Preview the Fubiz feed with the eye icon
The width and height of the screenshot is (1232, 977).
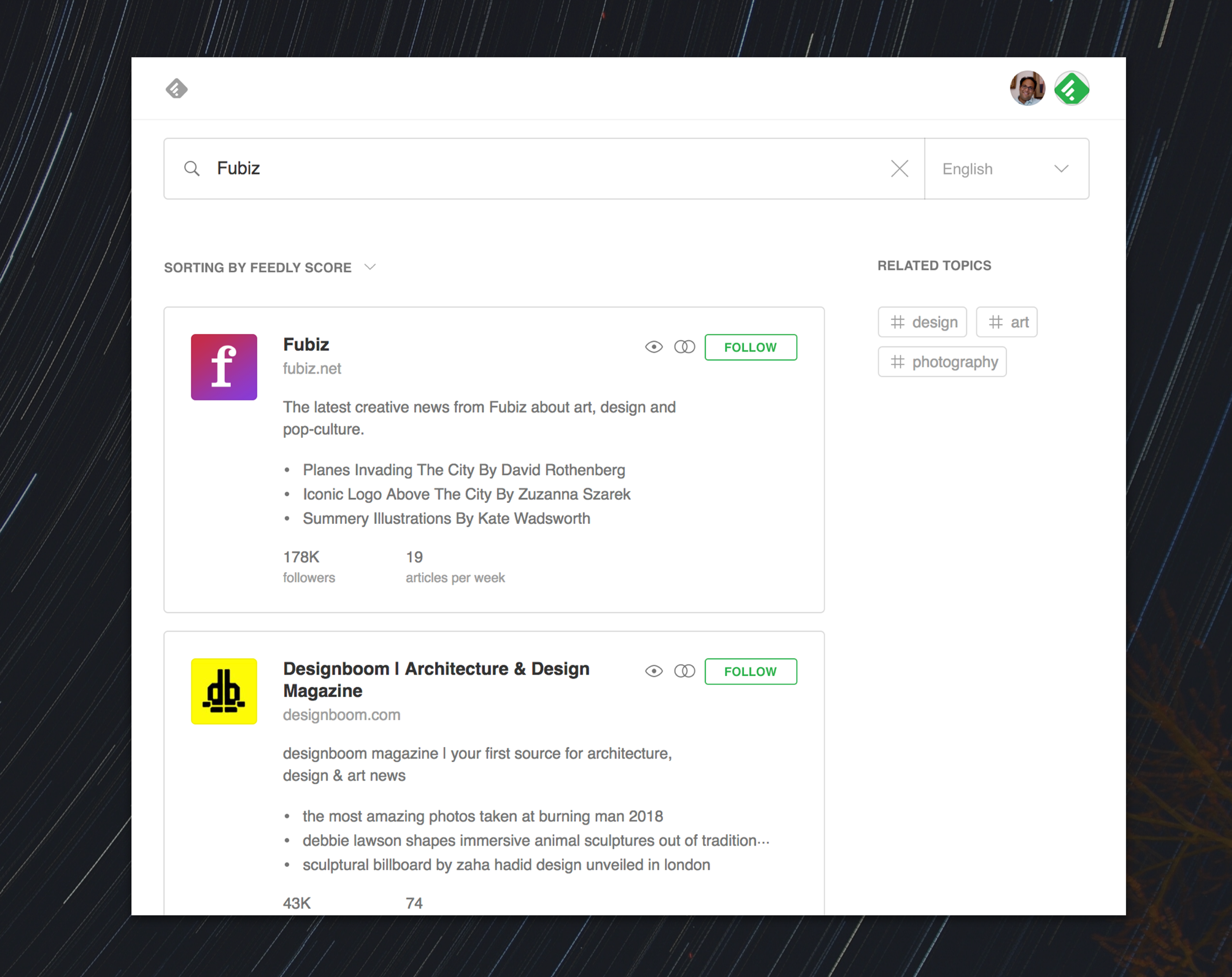(x=654, y=347)
